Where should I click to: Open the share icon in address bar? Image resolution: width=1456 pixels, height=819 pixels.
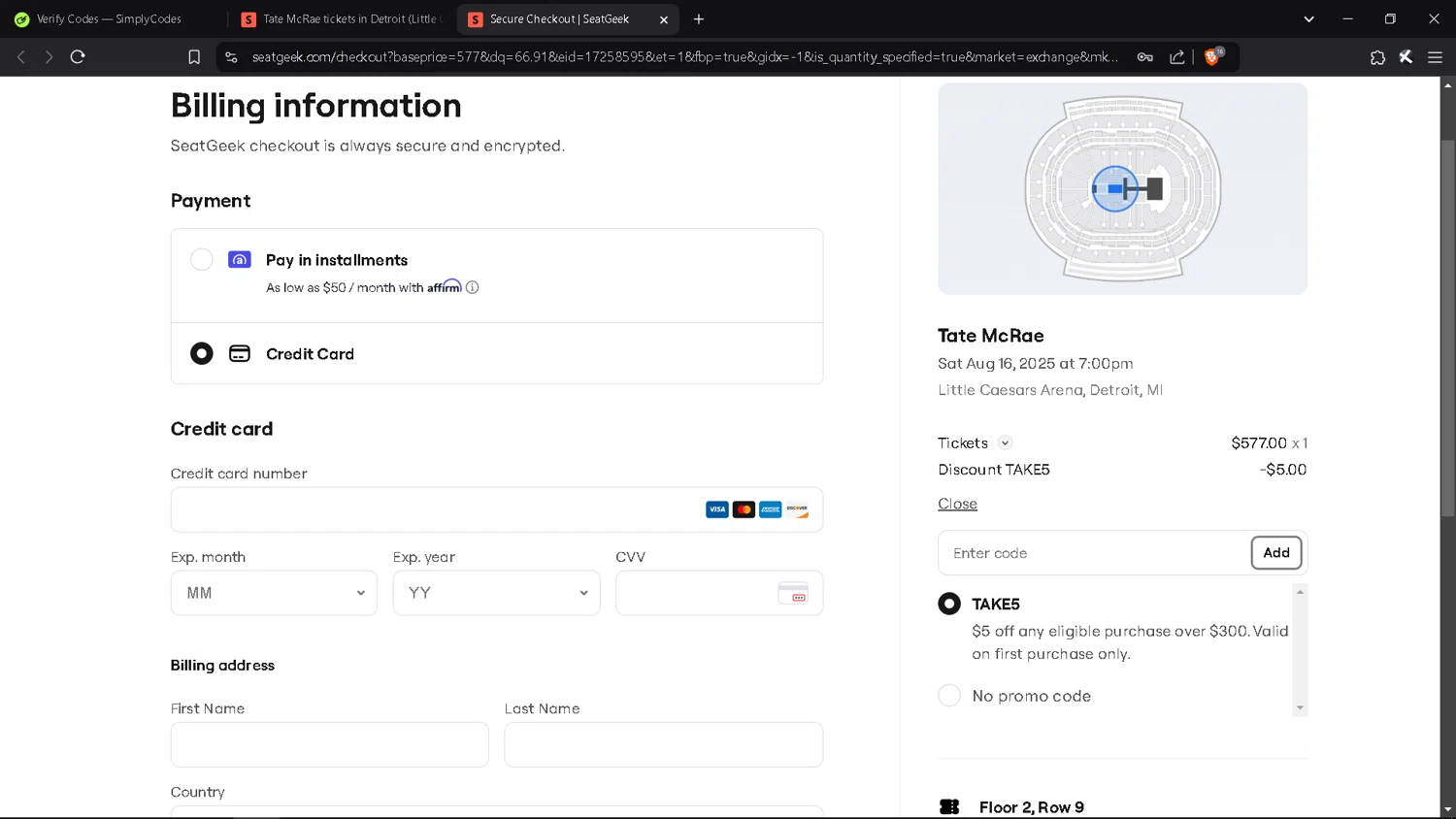tap(1176, 57)
